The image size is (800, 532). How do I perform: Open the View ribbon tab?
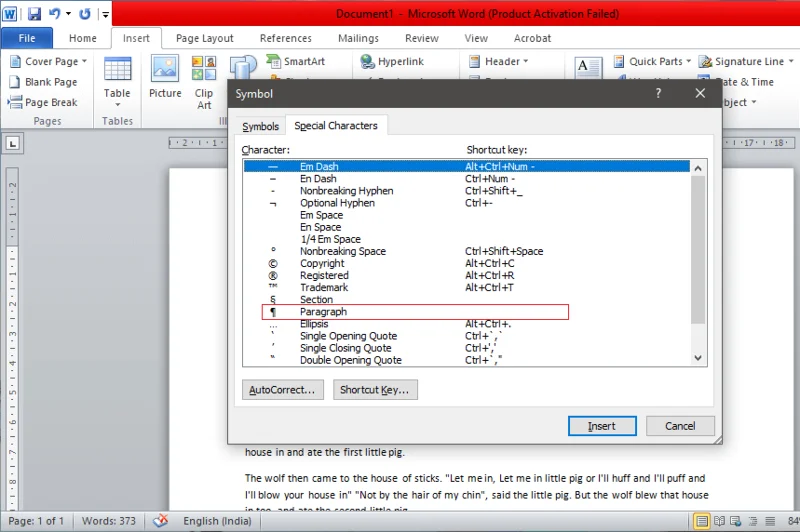pos(476,38)
